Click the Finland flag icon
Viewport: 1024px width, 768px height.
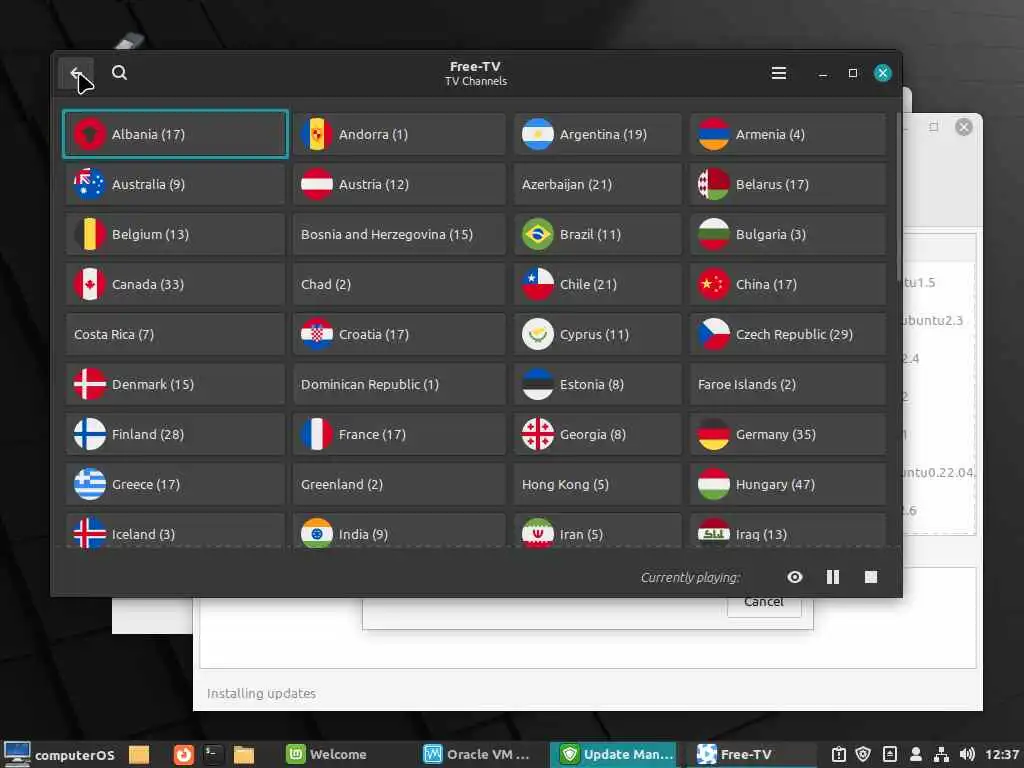point(90,434)
